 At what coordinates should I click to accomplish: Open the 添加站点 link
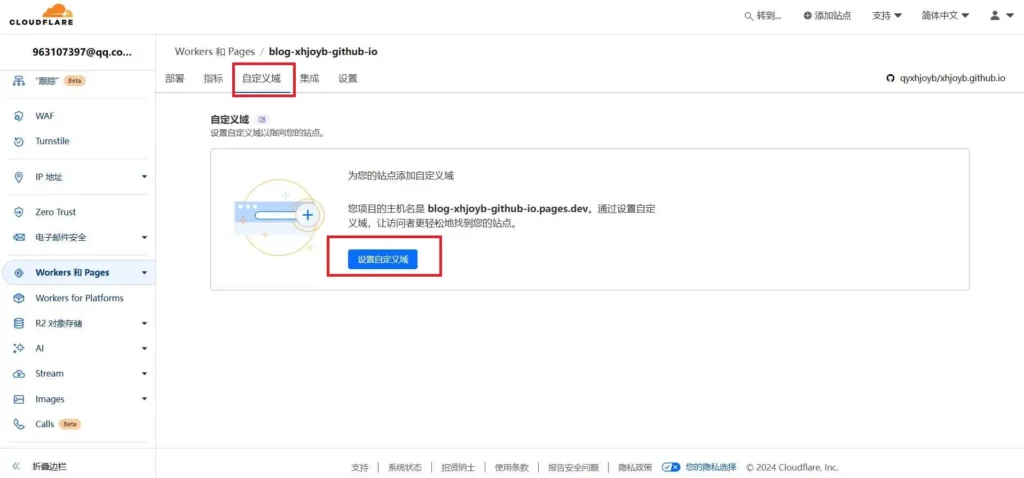click(826, 16)
